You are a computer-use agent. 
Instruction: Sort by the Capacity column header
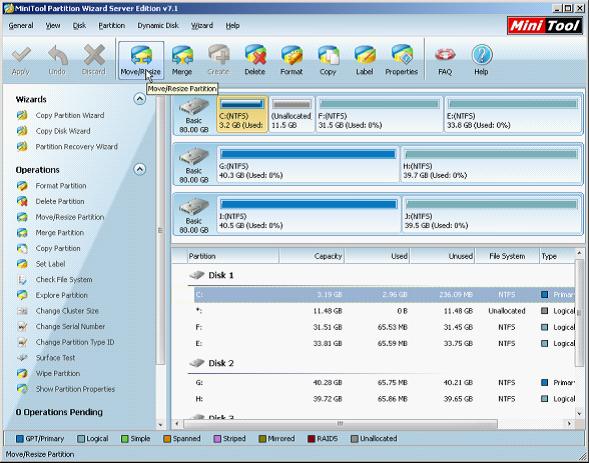coord(311,256)
